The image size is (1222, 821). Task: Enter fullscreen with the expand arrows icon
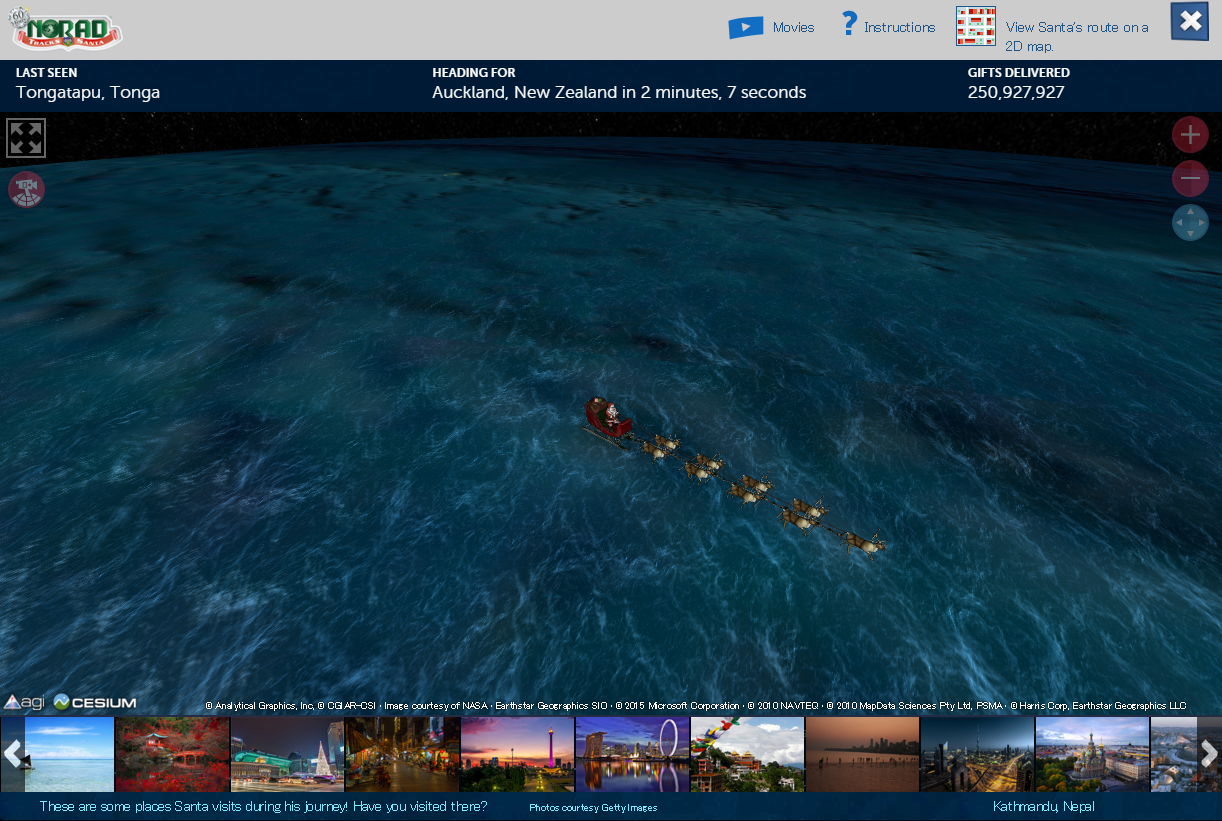click(x=26, y=138)
